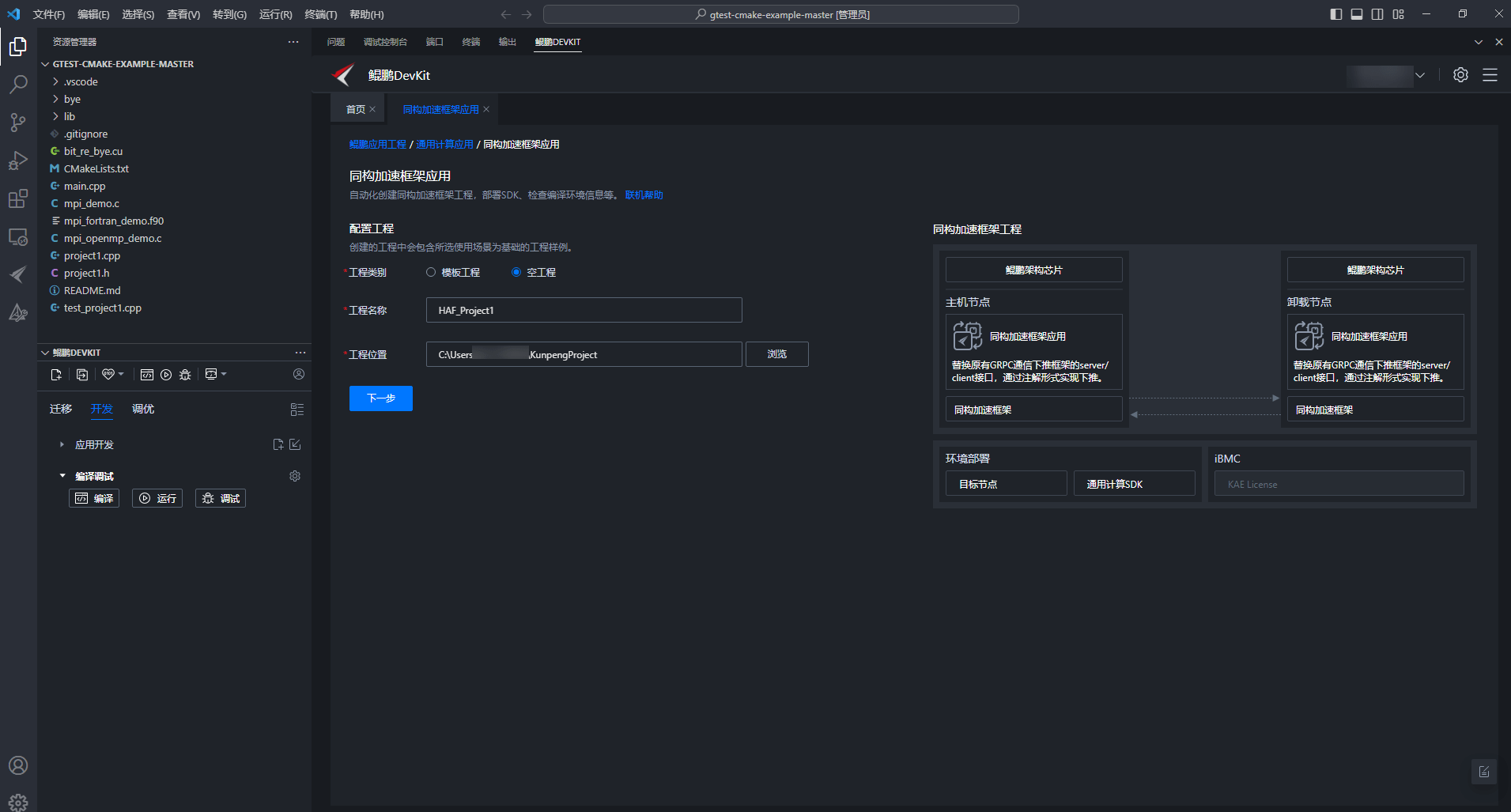Open the Manage gear in the activity bar
The width and height of the screenshot is (1511, 812).
(18, 802)
